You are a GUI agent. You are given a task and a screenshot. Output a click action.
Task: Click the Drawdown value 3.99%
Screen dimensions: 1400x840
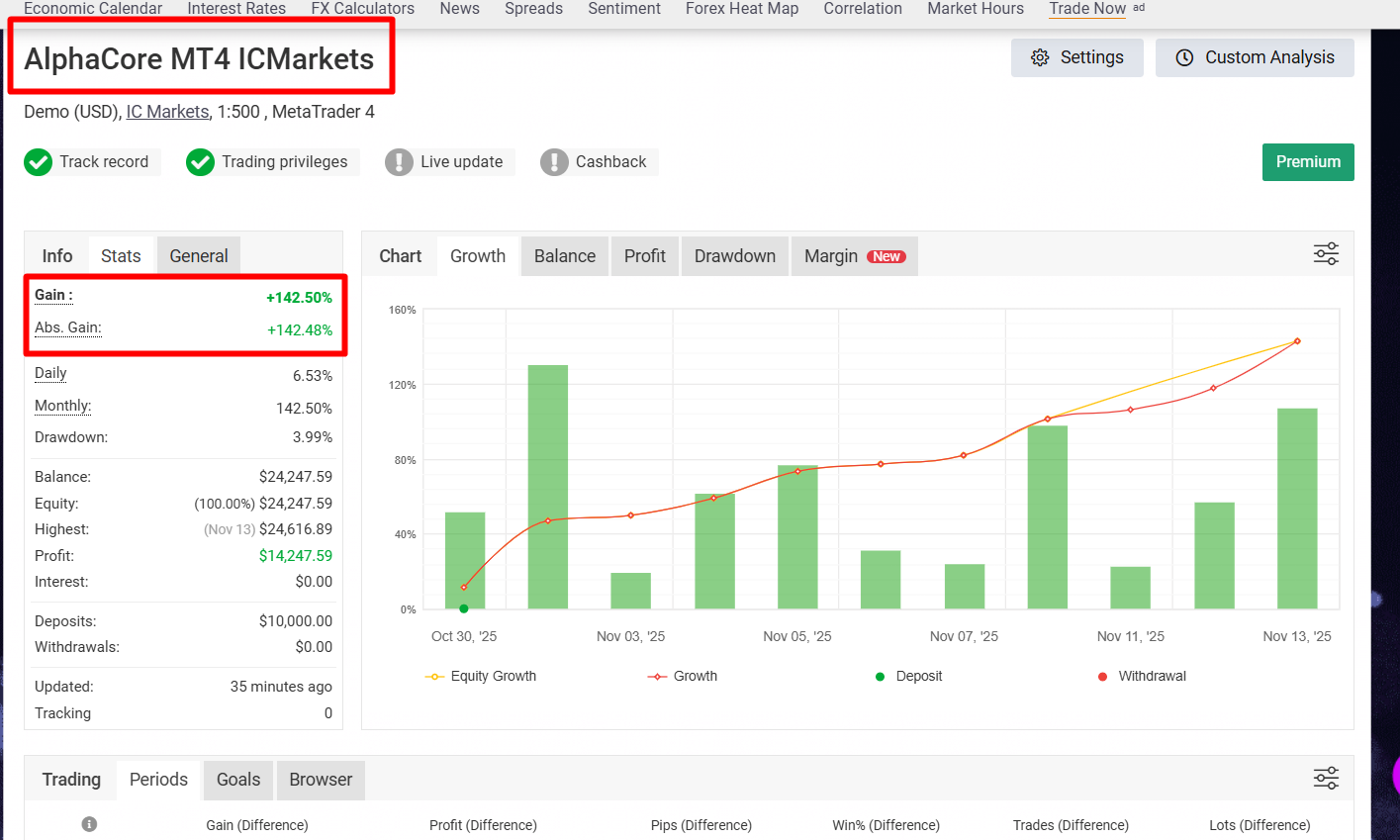point(313,437)
